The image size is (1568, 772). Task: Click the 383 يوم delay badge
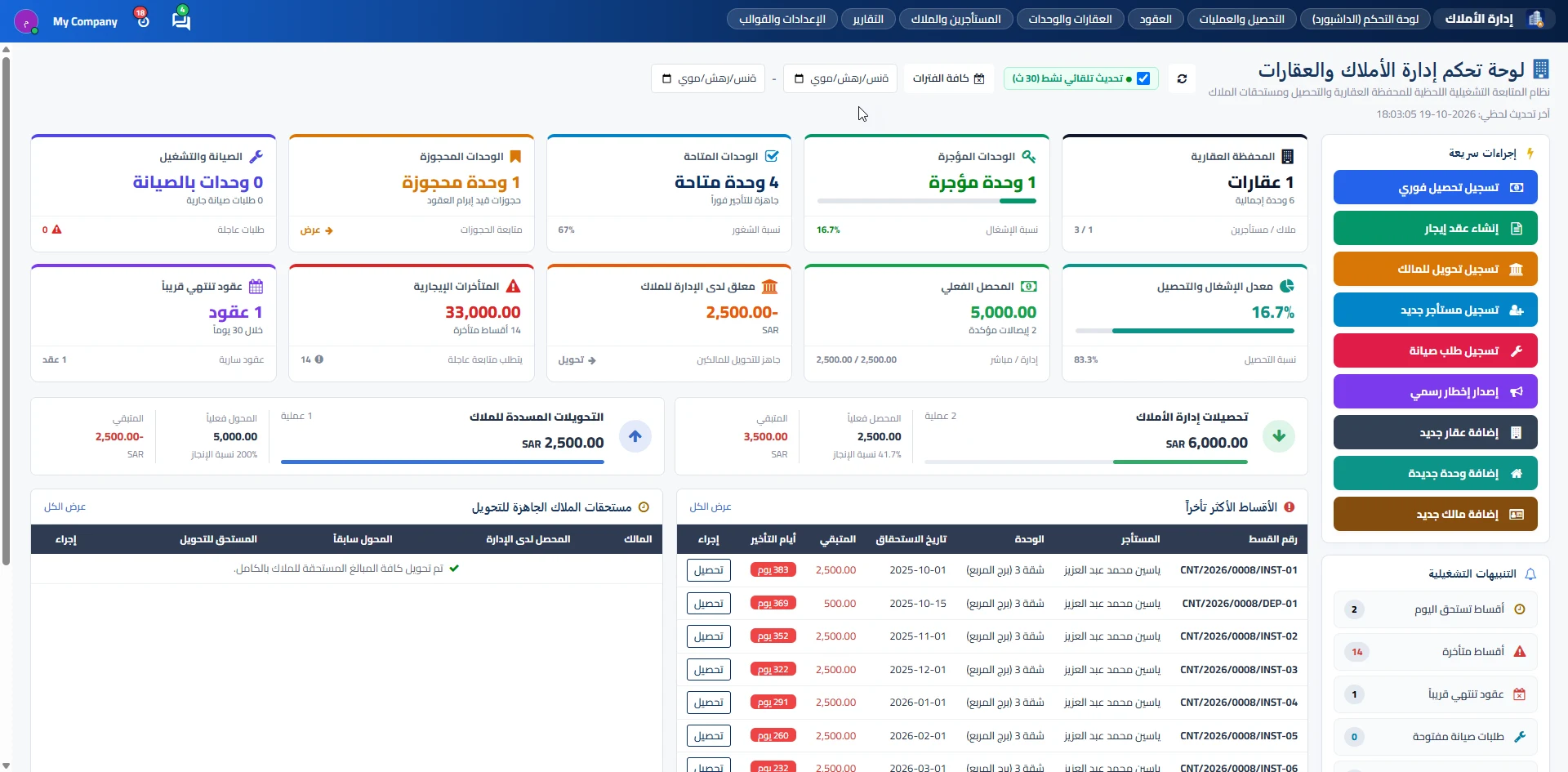tap(773, 570)
